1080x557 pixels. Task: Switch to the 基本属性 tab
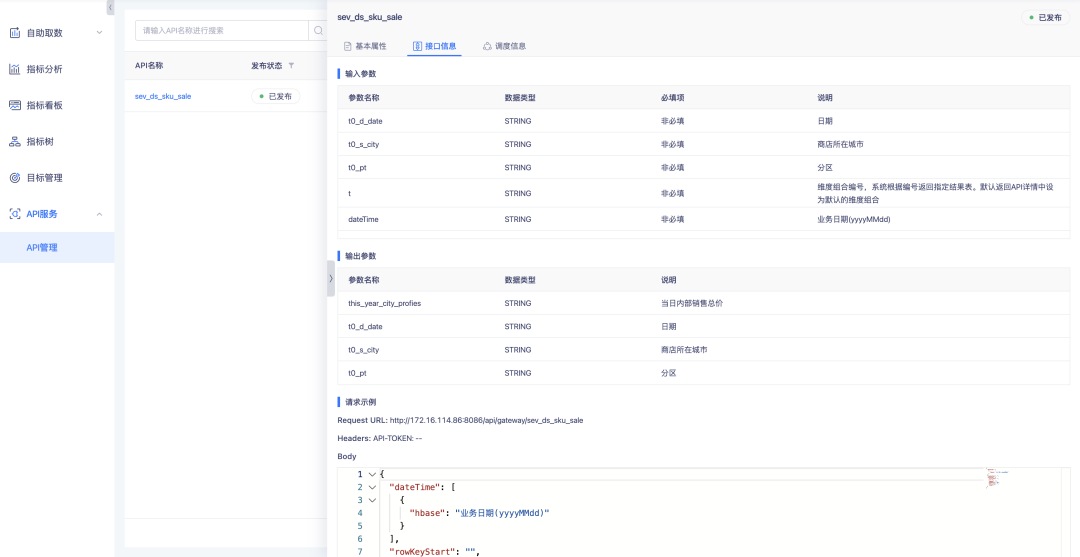(x=365, y=46)
